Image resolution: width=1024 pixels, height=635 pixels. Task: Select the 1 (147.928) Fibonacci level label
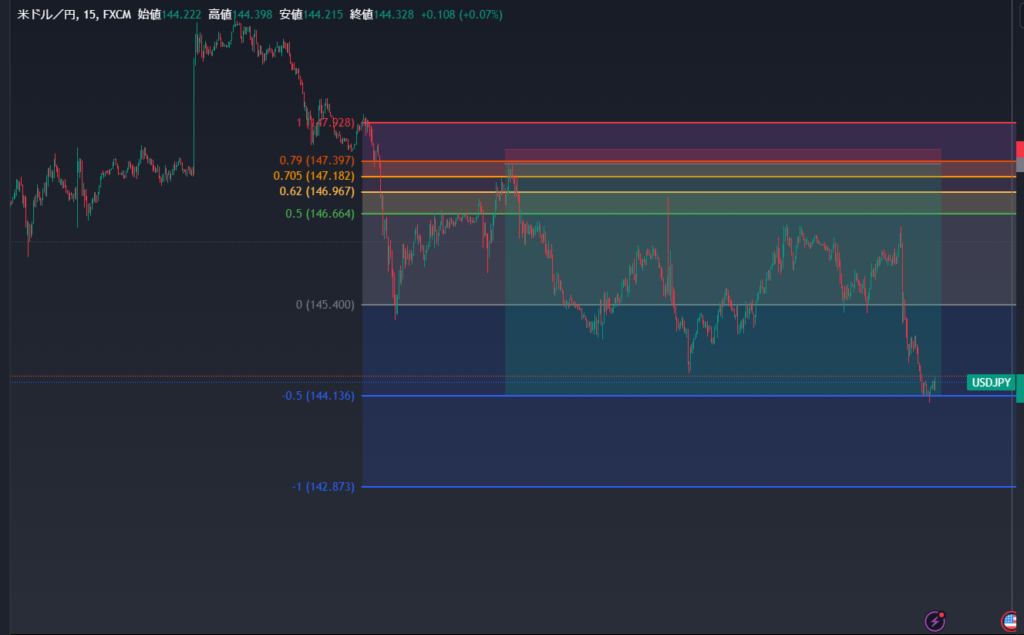[325, 123]
